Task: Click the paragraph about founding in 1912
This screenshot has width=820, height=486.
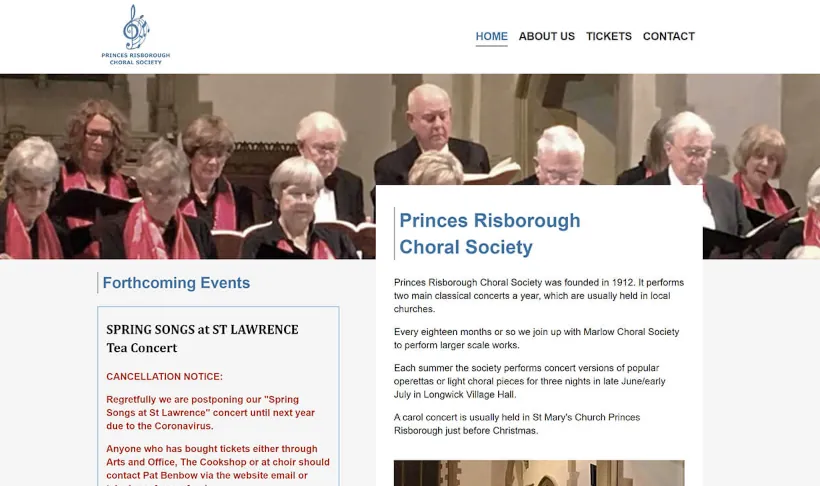Action: [539, 296]
